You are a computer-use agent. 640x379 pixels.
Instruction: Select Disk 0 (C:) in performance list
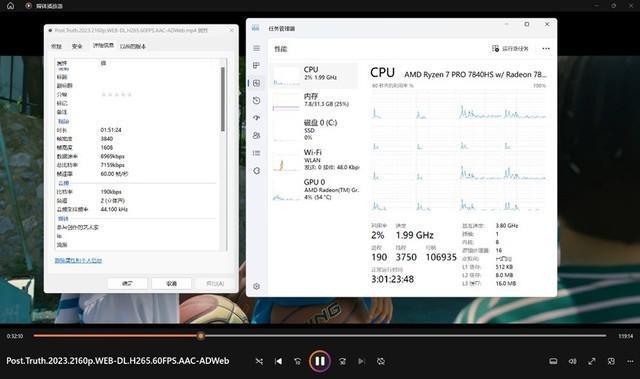point(314,130)
